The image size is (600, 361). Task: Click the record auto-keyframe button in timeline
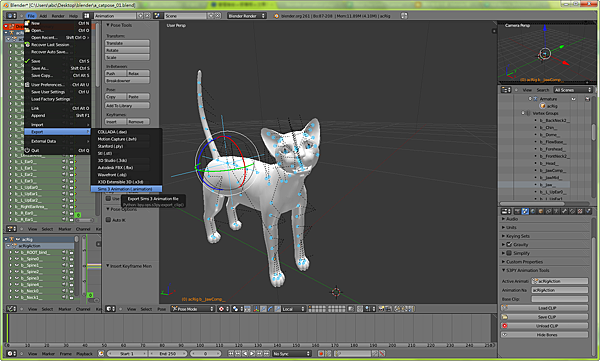321,353
